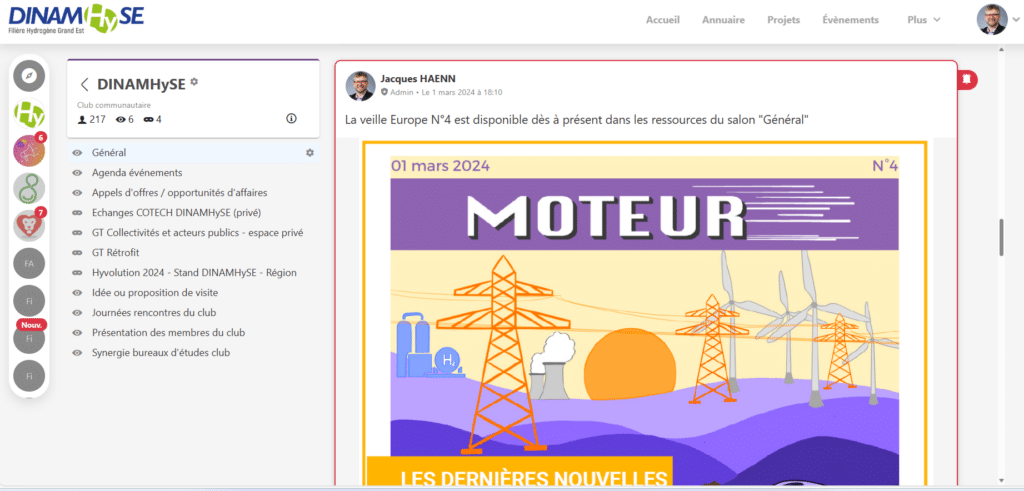Open settings gear next to DINAMHySE title

[194, 82]
